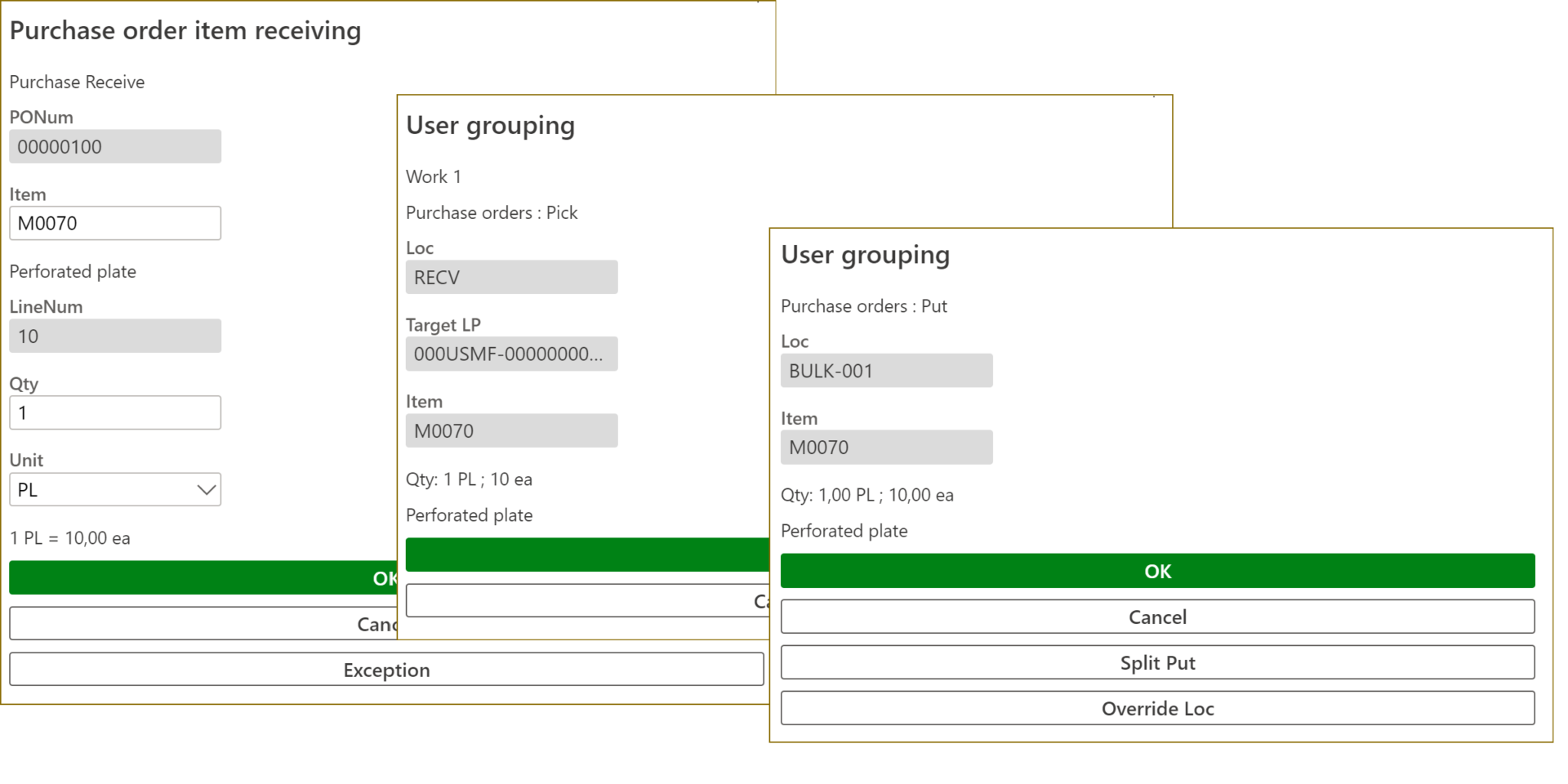
Task: Cancel the Purchase orders Pick screen
Action: 587,601
